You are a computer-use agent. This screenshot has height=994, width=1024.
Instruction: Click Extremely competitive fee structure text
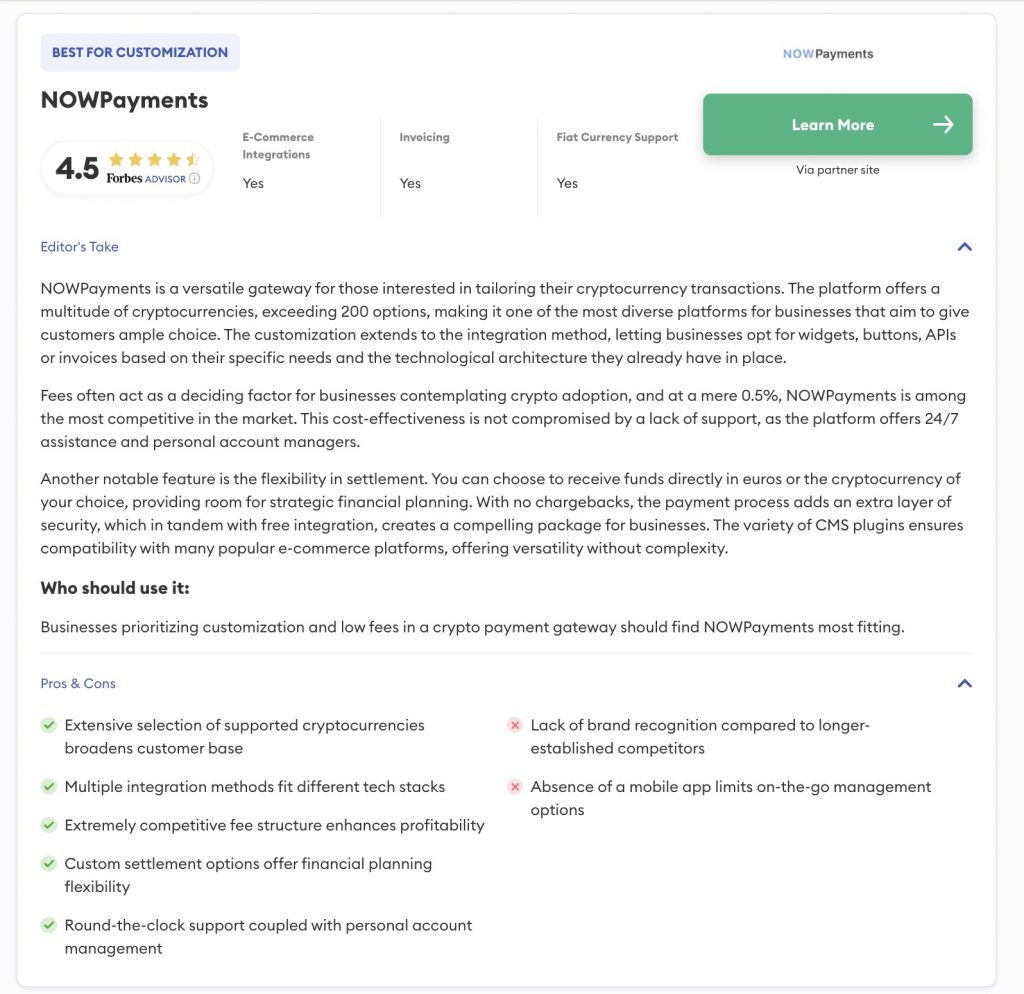pos(274,825)
